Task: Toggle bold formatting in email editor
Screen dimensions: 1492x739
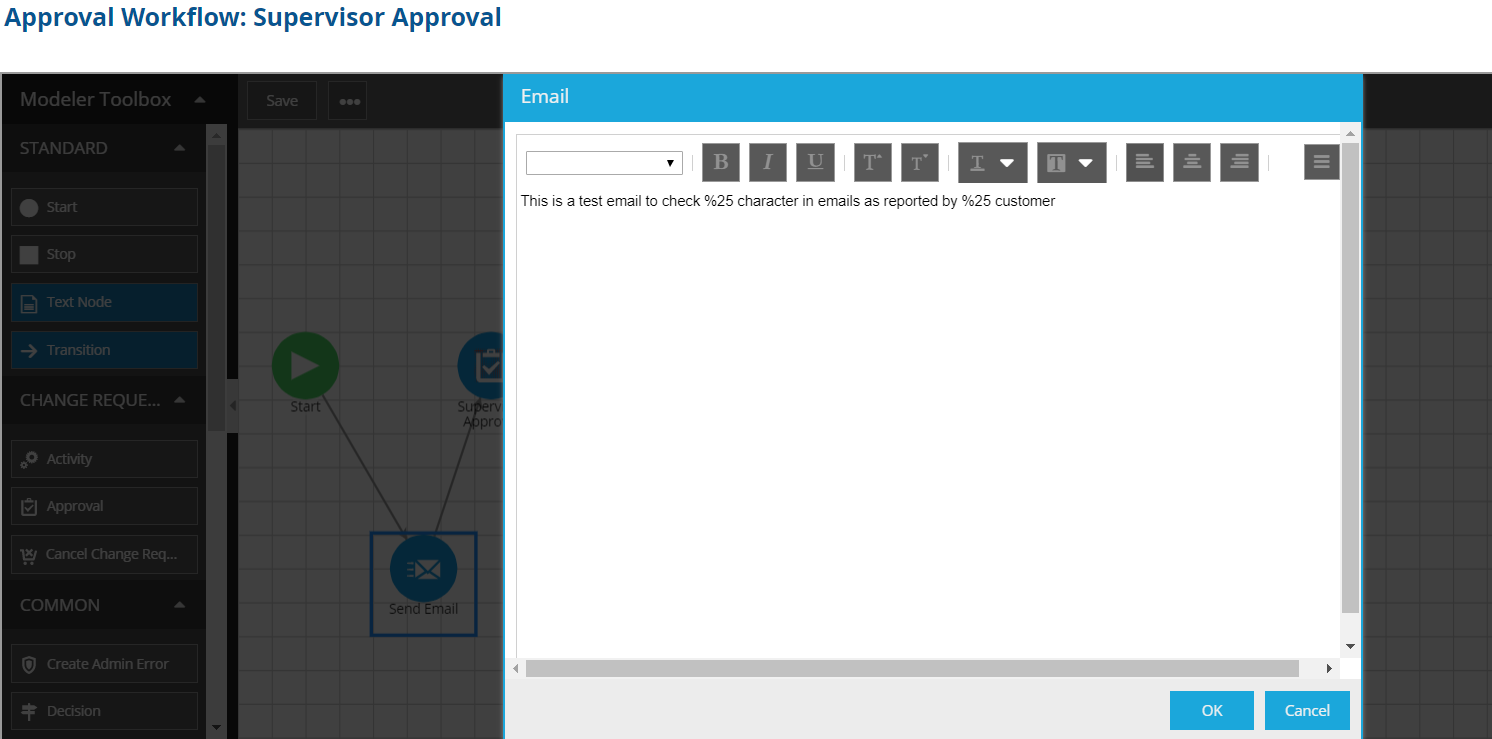Action: (720, 163)
